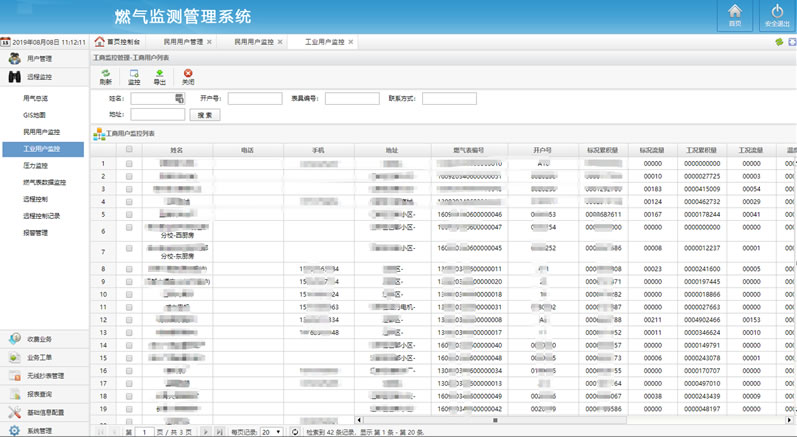Click the scrollbar left arrow under table
The height and width of the screenshot is (437, 797).
pos(359,420)
